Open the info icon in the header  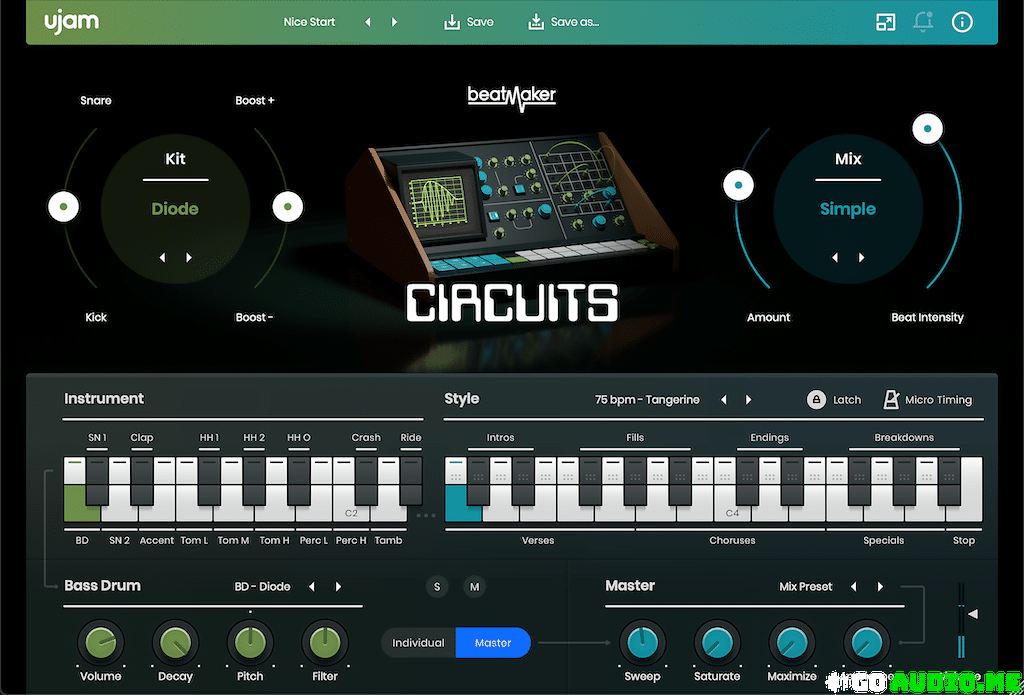pos(962,22)
